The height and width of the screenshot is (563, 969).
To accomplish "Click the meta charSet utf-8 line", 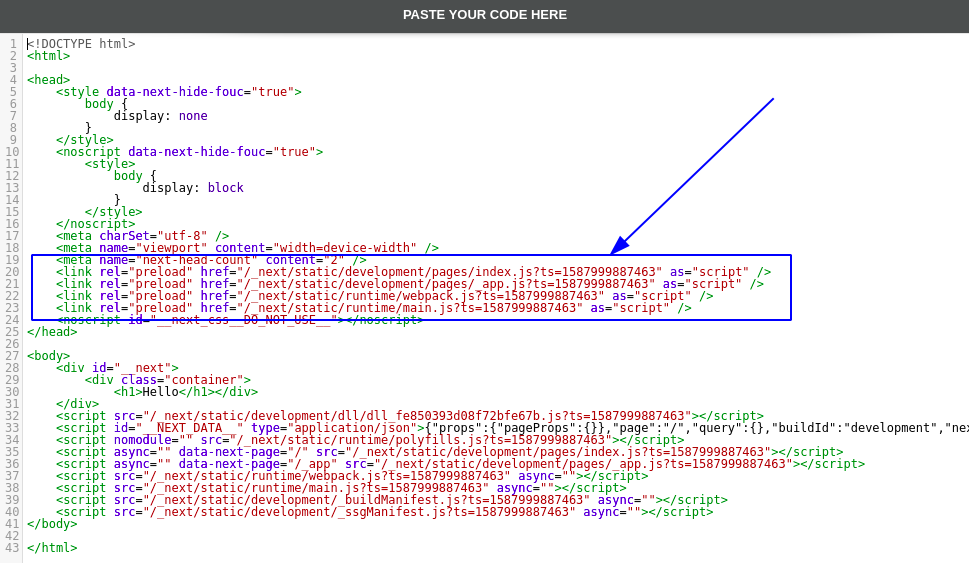I will coord(142,236).
